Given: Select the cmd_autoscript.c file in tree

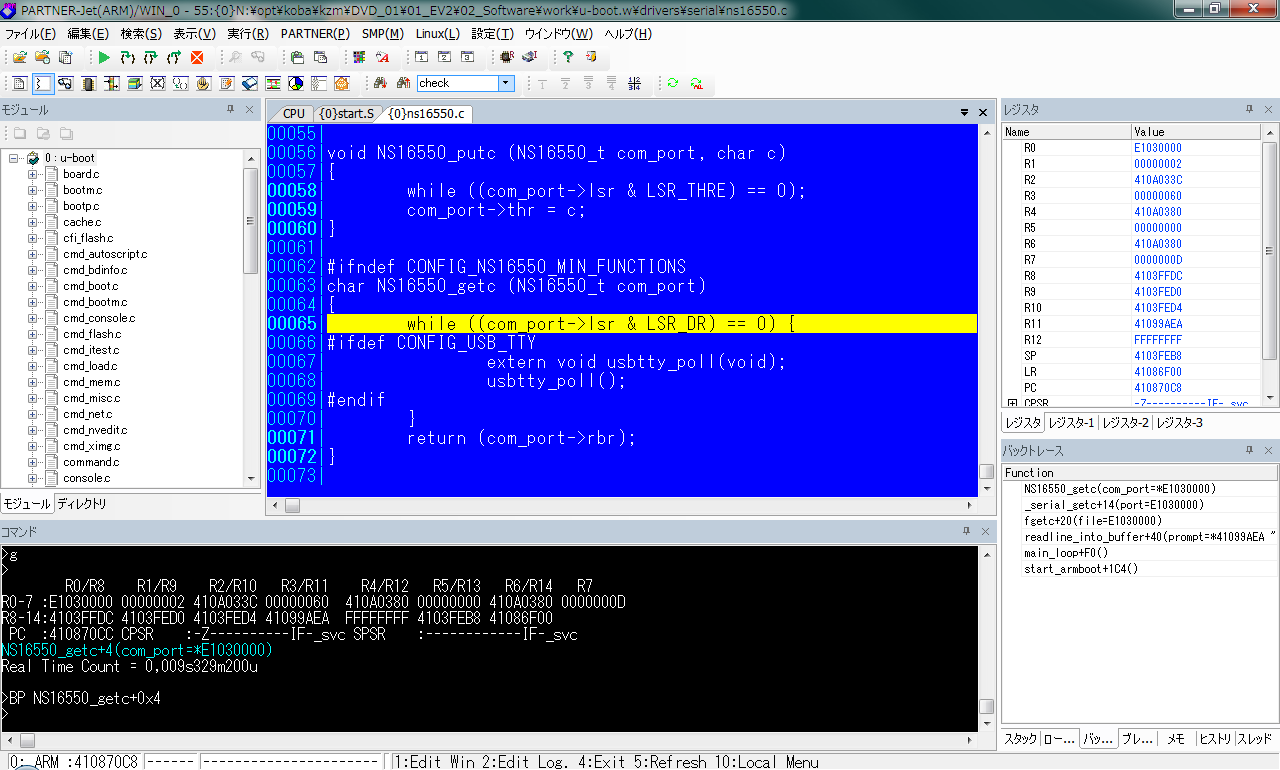Looking at the screenshot, I should (x=105, y=254).
